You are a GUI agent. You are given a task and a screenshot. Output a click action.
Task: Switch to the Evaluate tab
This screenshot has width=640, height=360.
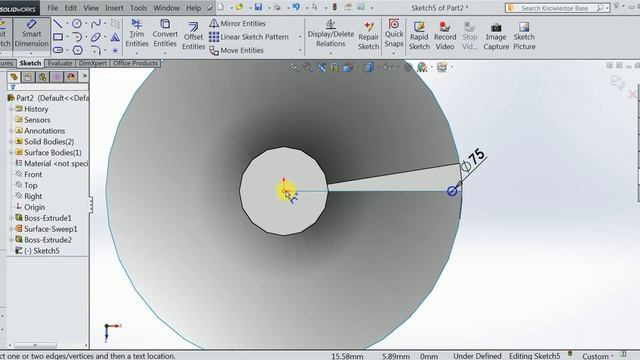pyautogui.click(x=60, y=63)
